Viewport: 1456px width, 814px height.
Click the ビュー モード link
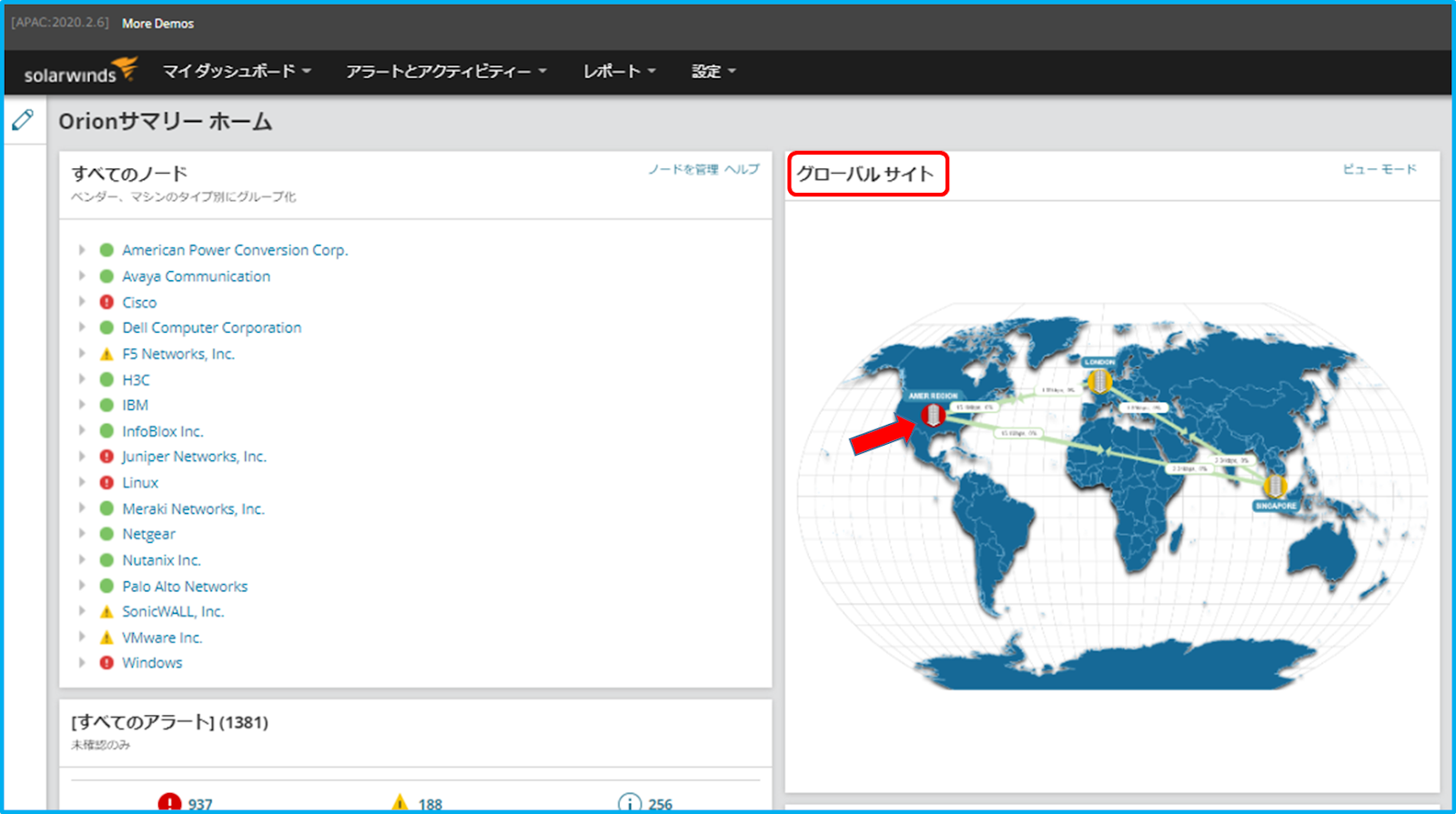(1380, 169)
